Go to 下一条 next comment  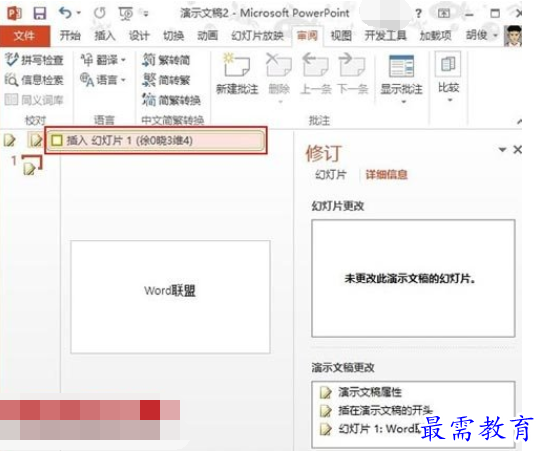click(353, 74)
